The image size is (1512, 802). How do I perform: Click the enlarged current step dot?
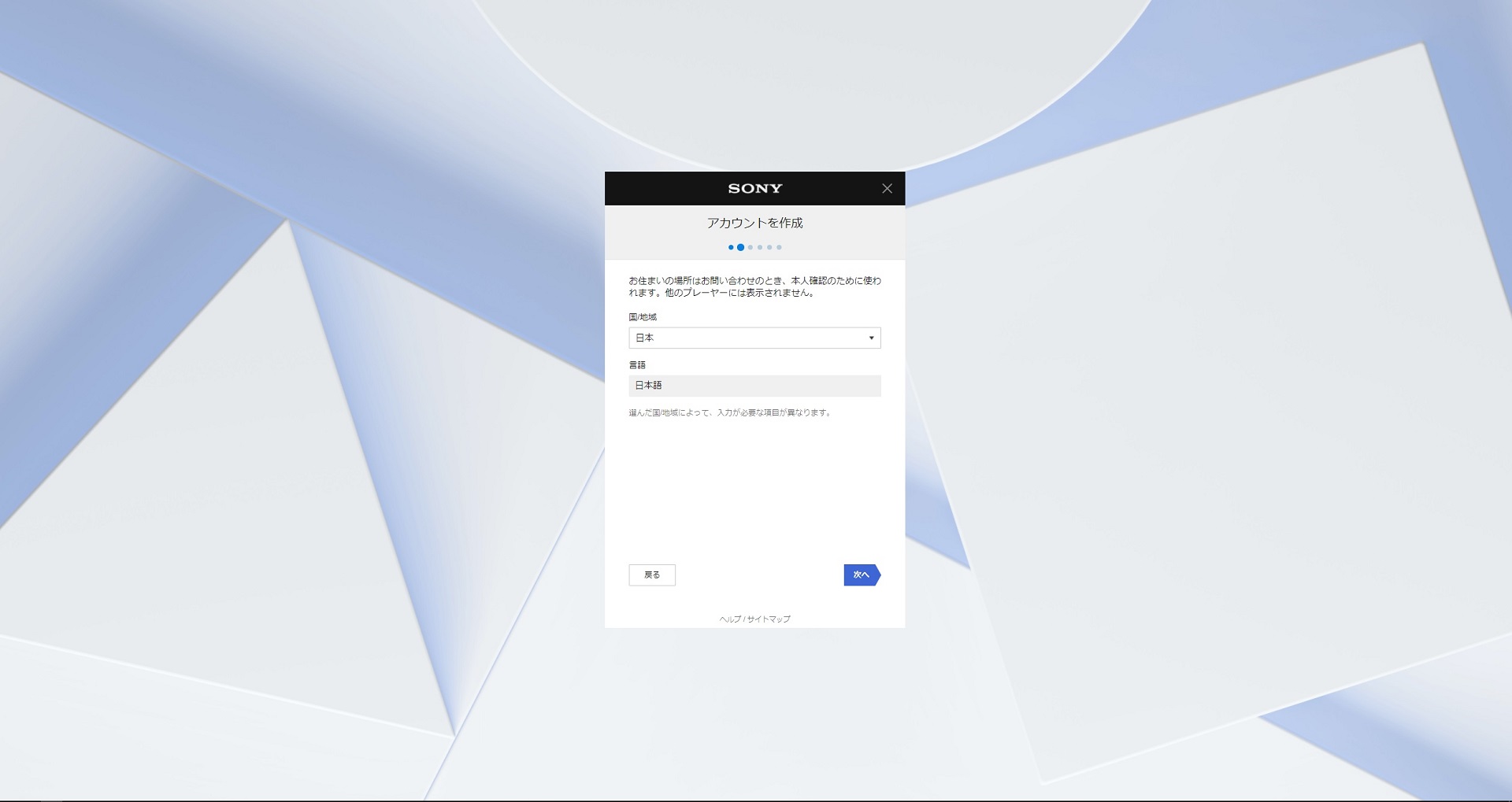[x=740, y=247]
